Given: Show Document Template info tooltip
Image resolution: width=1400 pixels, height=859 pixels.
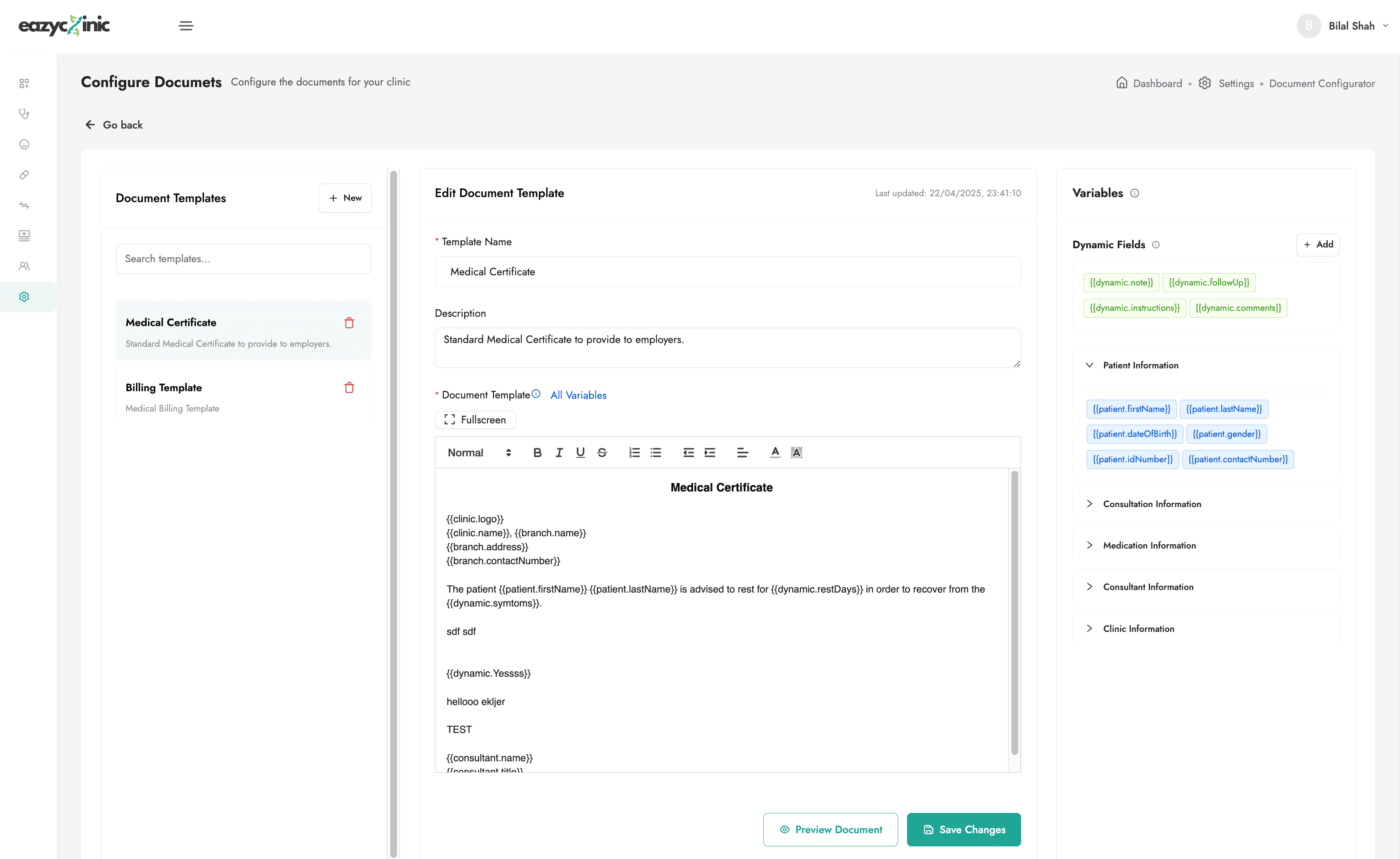Looking at the screenshot, I should pos(536,394).
